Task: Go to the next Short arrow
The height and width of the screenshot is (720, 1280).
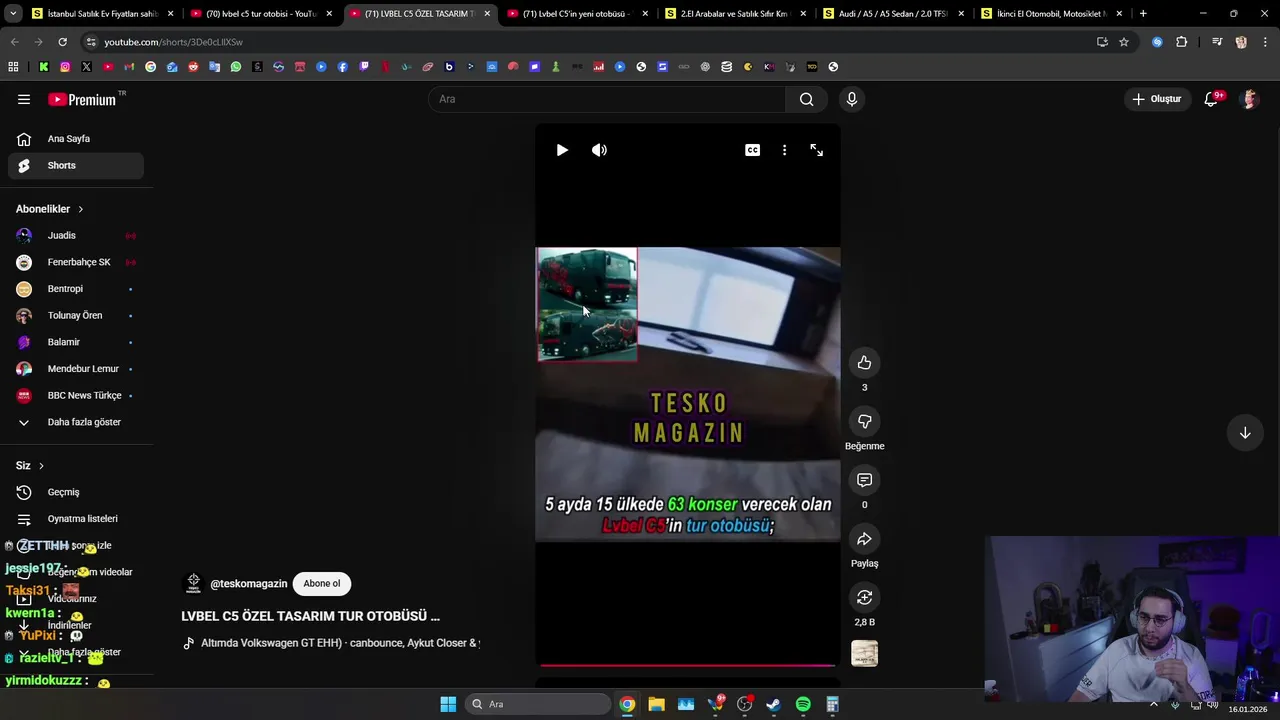Action: point(1245,433)
